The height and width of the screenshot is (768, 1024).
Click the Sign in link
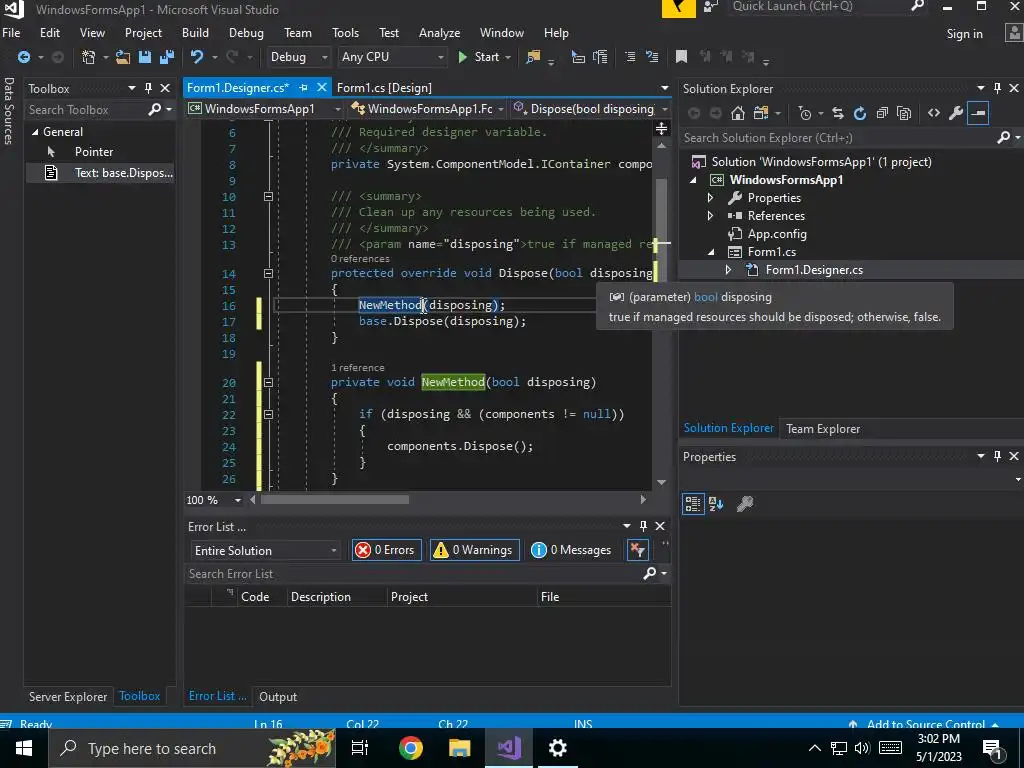[965, 34]
